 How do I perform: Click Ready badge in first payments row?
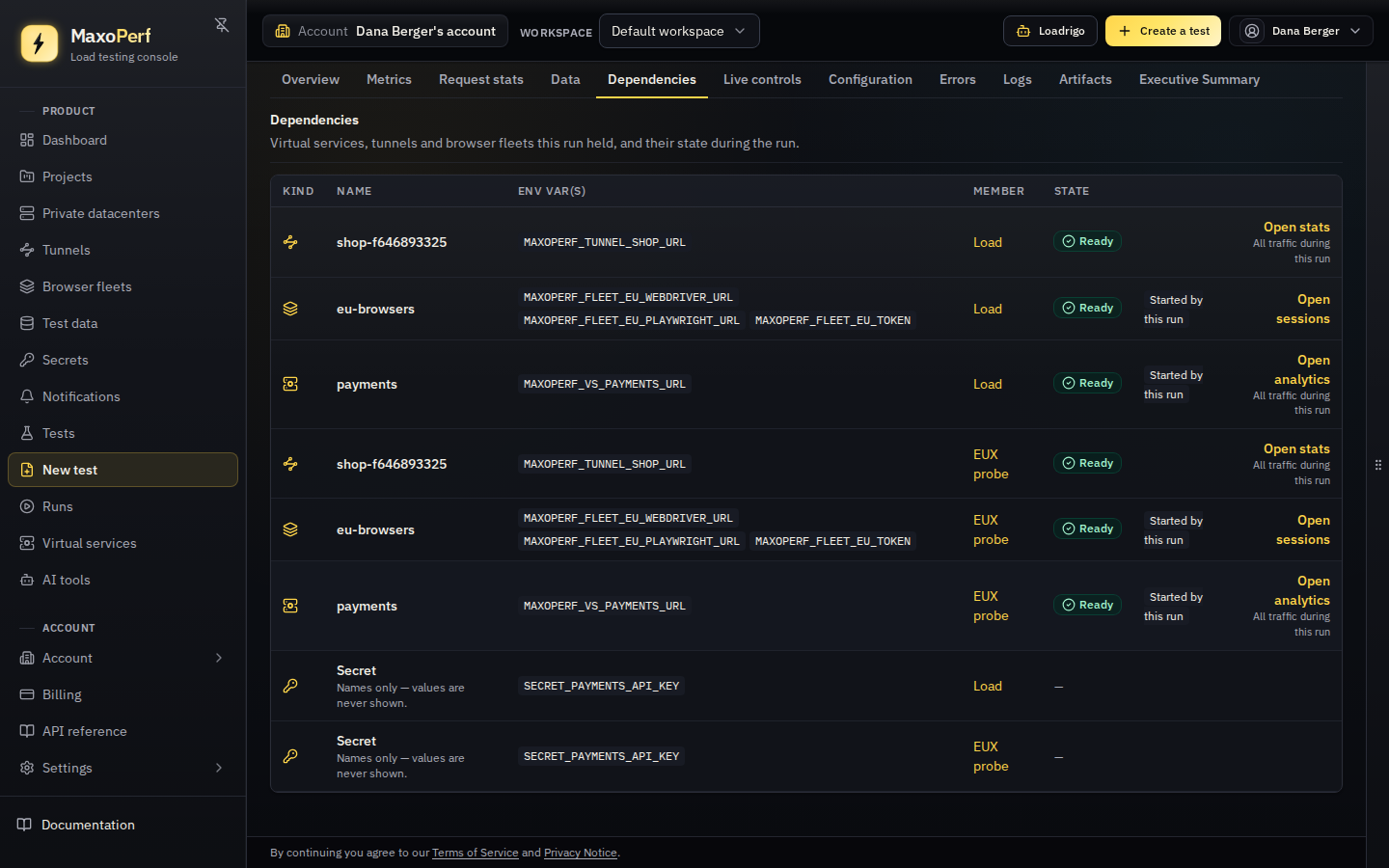pos(1087,383)
